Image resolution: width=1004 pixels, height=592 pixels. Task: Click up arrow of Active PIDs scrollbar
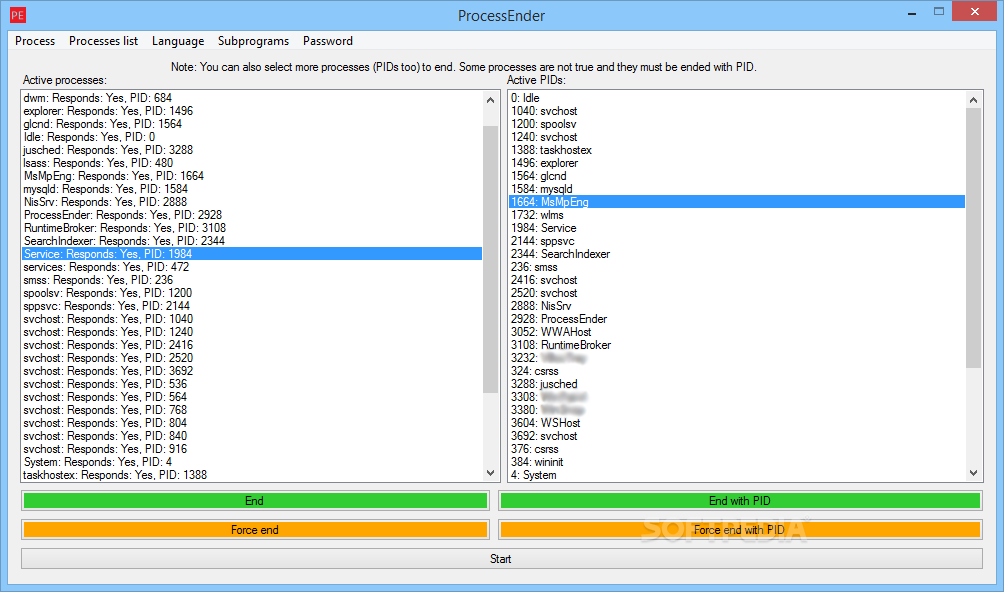point(973,100)
